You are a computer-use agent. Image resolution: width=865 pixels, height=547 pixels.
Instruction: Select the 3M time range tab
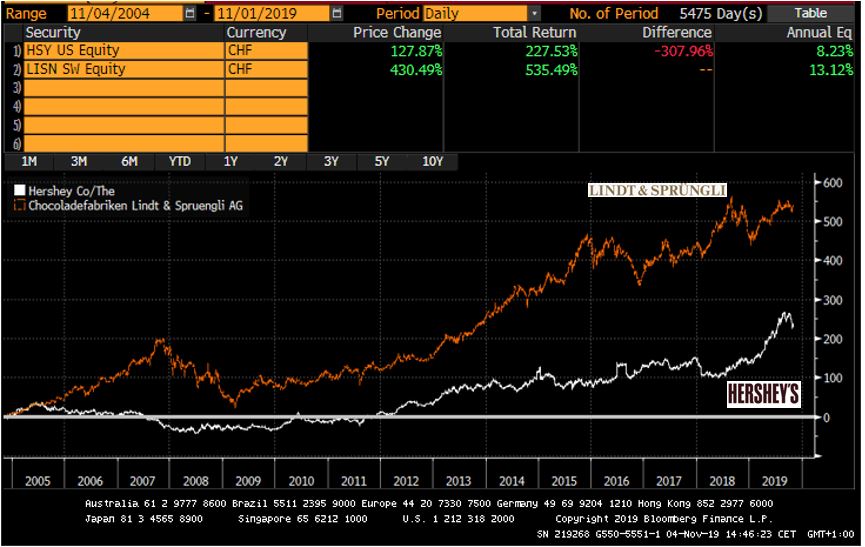79,162
